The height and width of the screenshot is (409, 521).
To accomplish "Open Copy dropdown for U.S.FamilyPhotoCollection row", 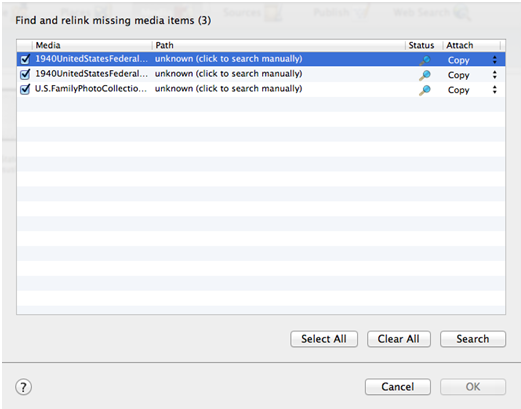I will click(472, 90).
